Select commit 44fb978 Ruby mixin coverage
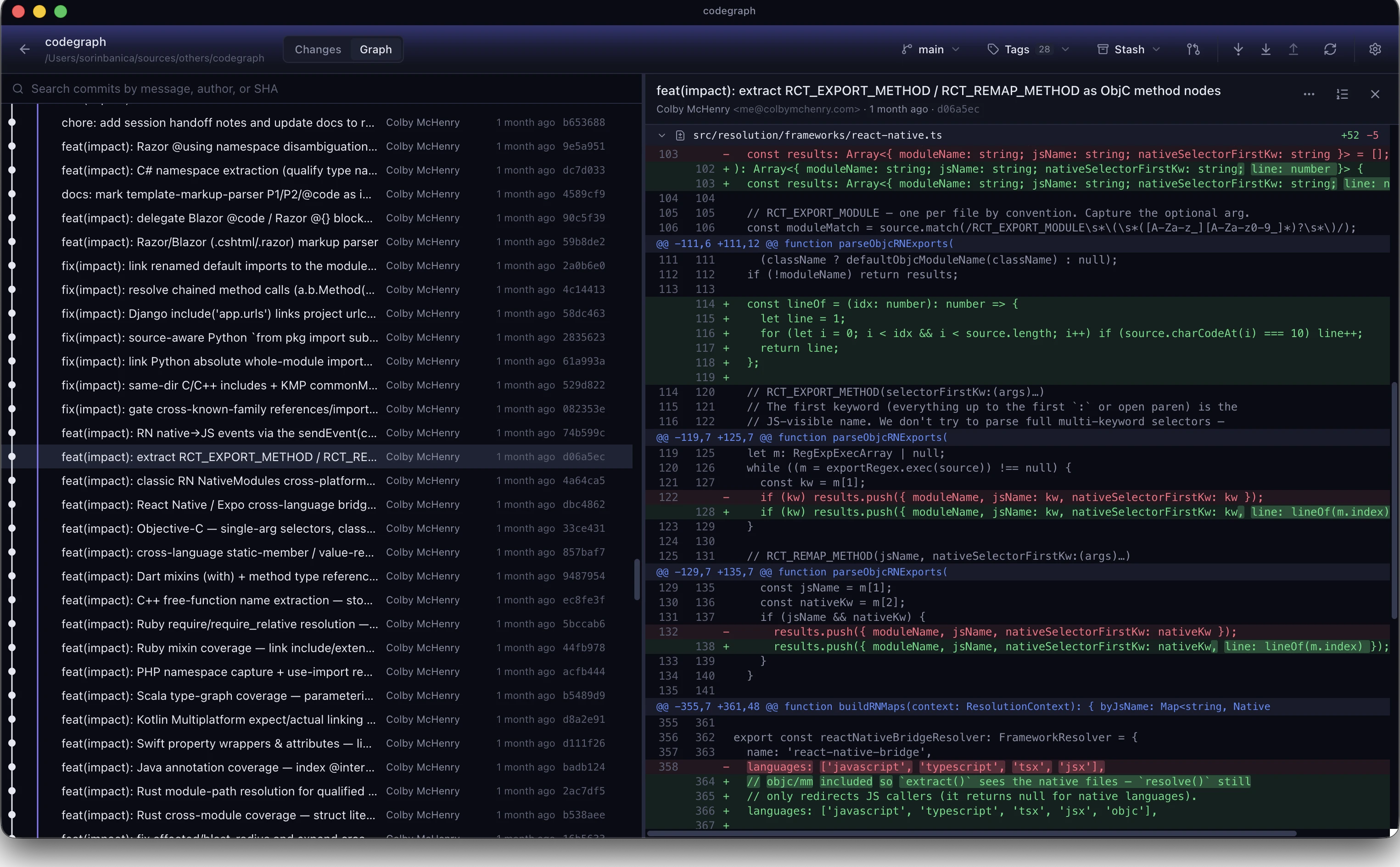Viewport: 1400px width, 867px height. (x=316, y=648)
